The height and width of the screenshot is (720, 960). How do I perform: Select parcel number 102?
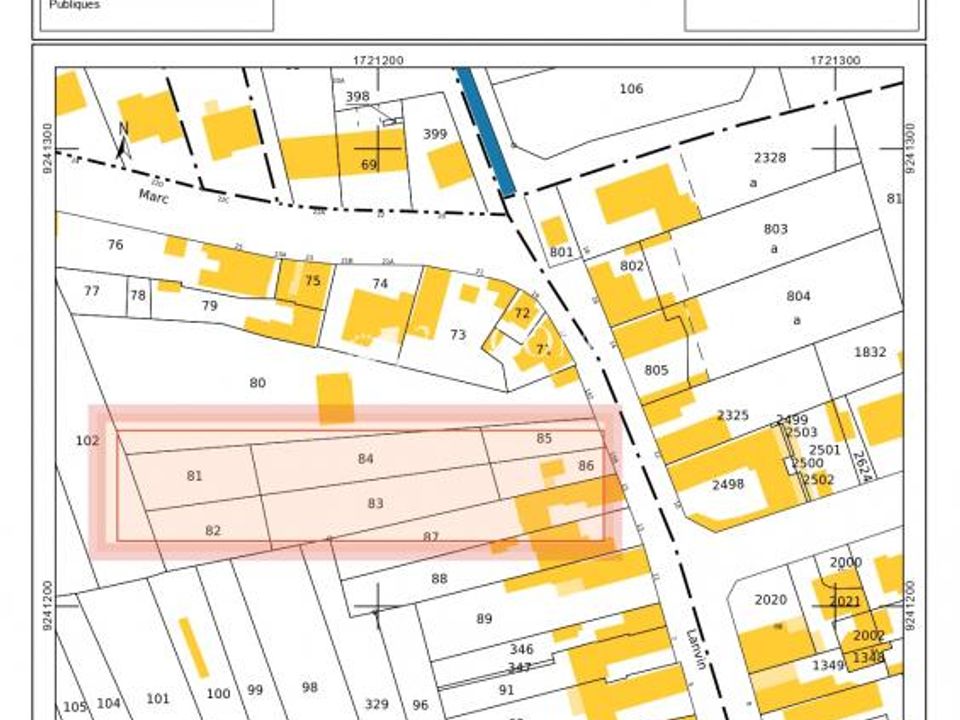[88, 441]
